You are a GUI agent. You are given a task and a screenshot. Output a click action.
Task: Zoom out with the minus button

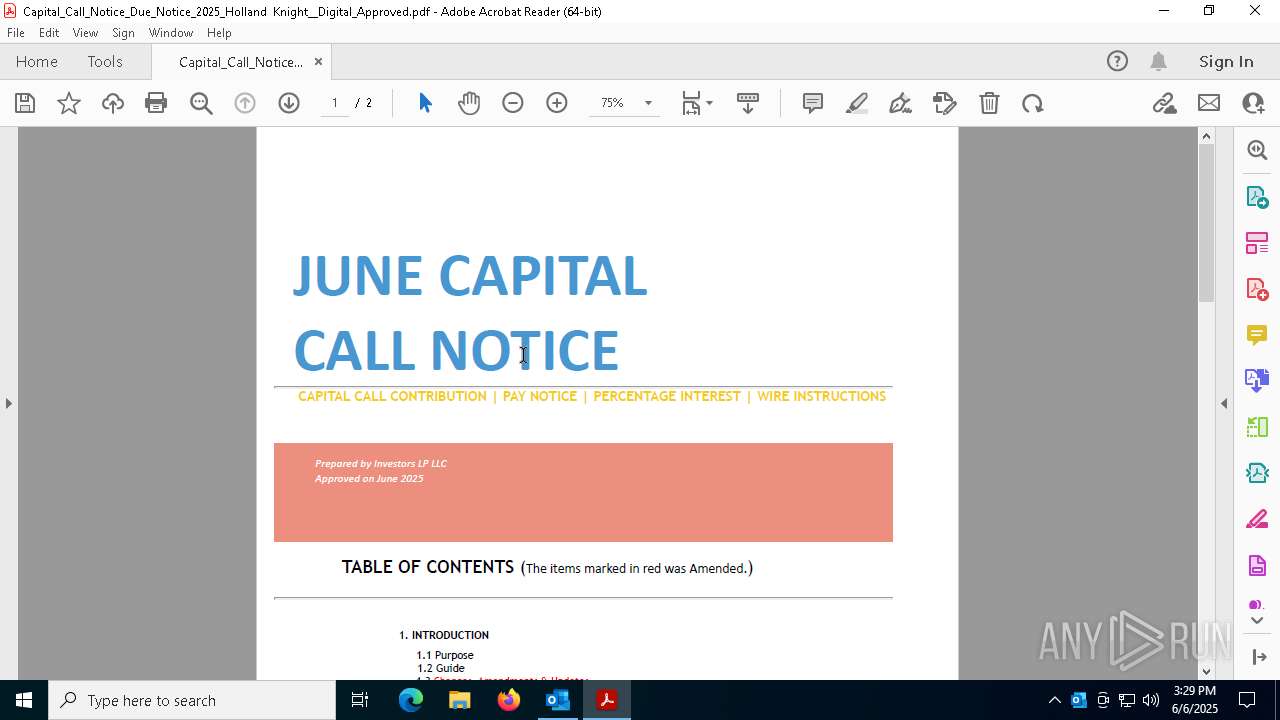[513, 103]
